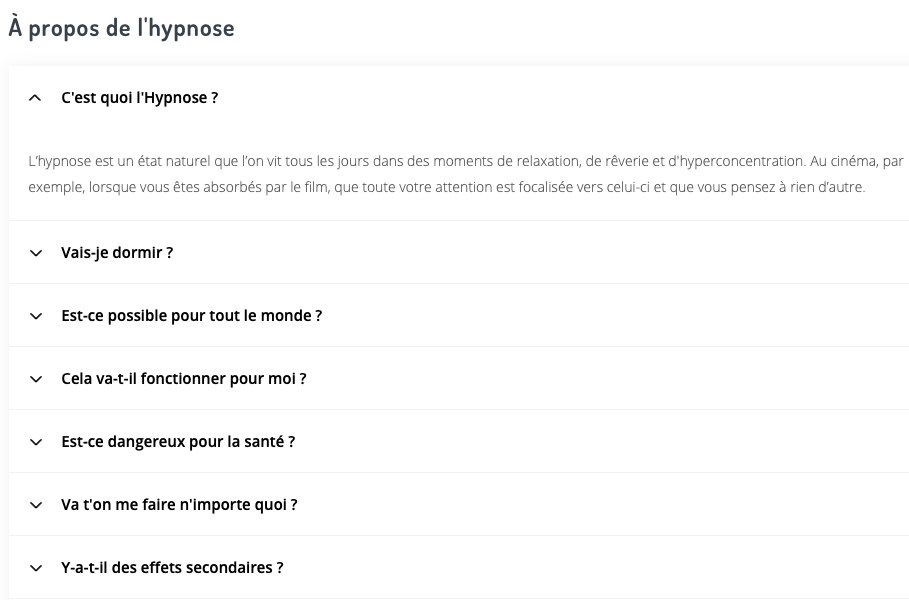Select "Est-ce dangereux pour la santé ?" question

pos(178,442)
